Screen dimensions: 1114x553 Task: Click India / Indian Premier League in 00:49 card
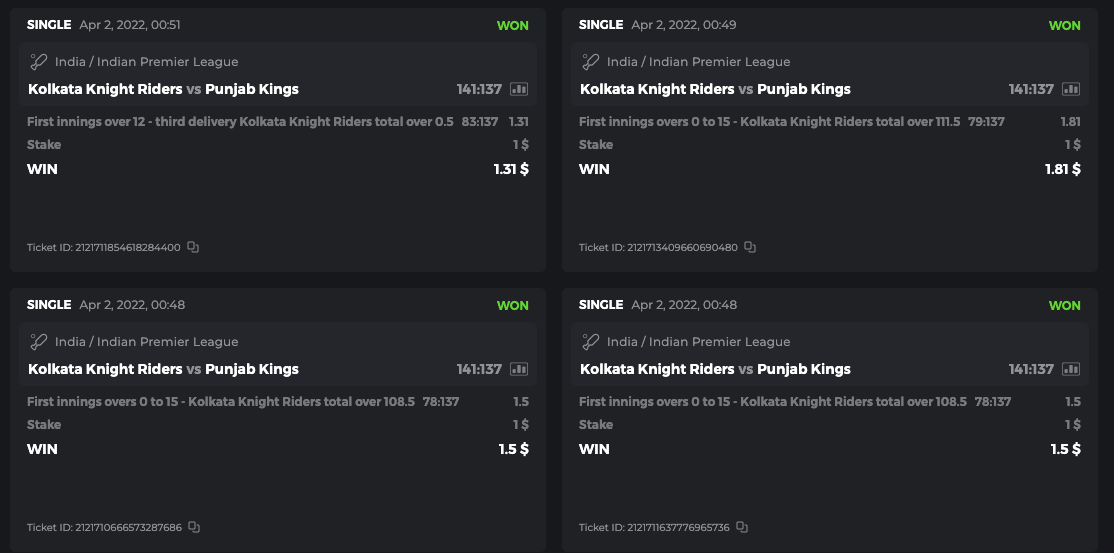pos(698,62)
